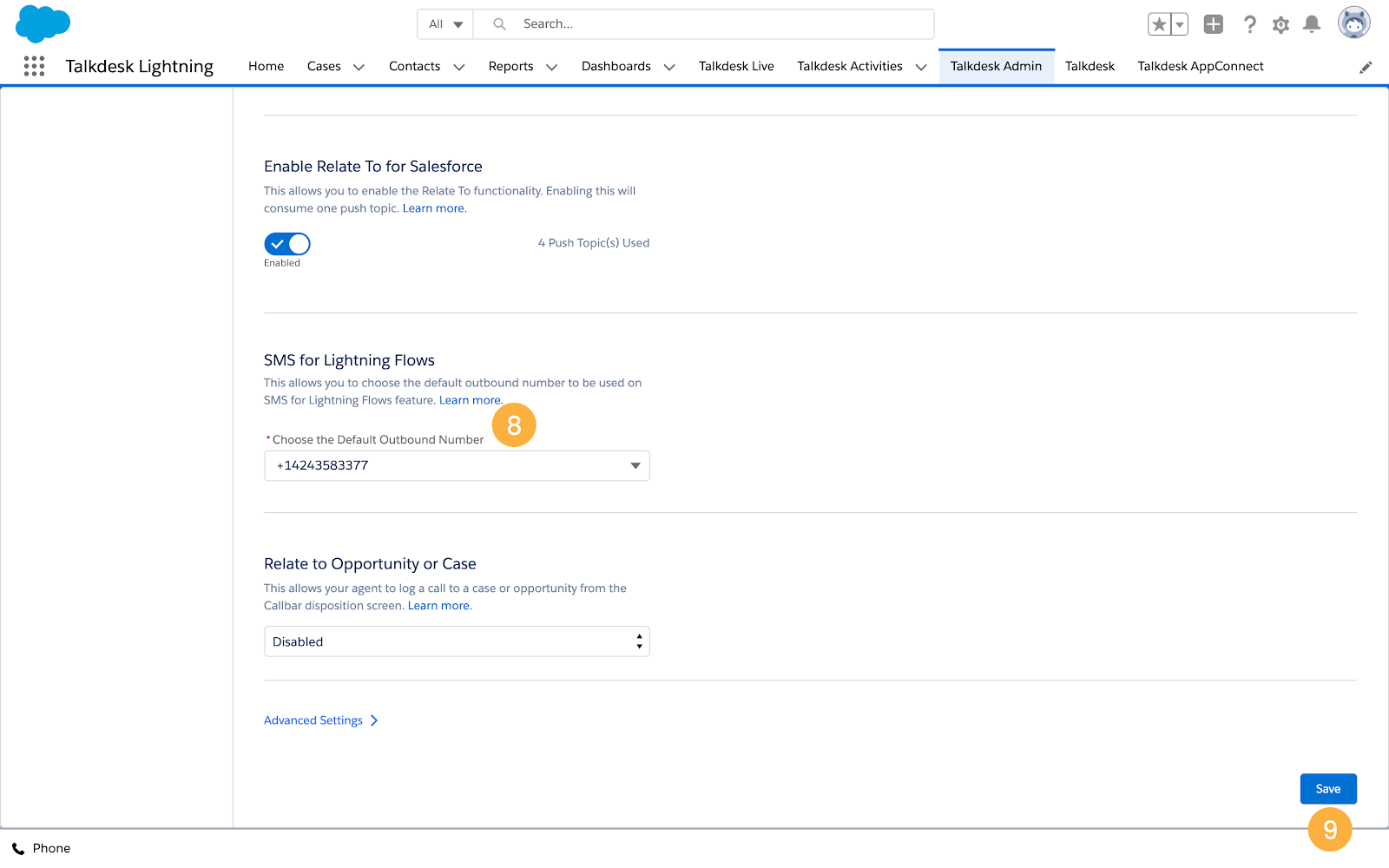Image resolution: width=1389 pixels, height=868 pixels.
Task: Open the Relate to Opportunity or Case select
Action: pyautogui.click(x=457, y=641)
